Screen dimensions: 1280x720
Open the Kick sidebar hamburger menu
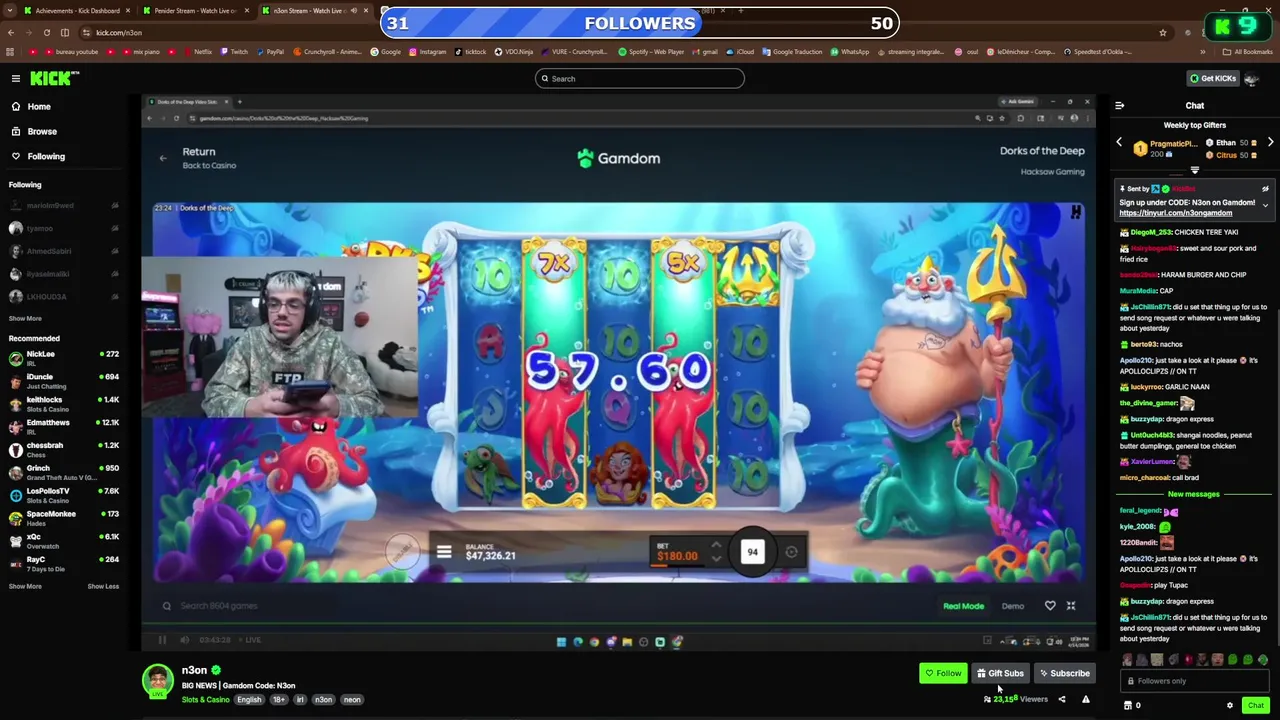click(16, 78)
